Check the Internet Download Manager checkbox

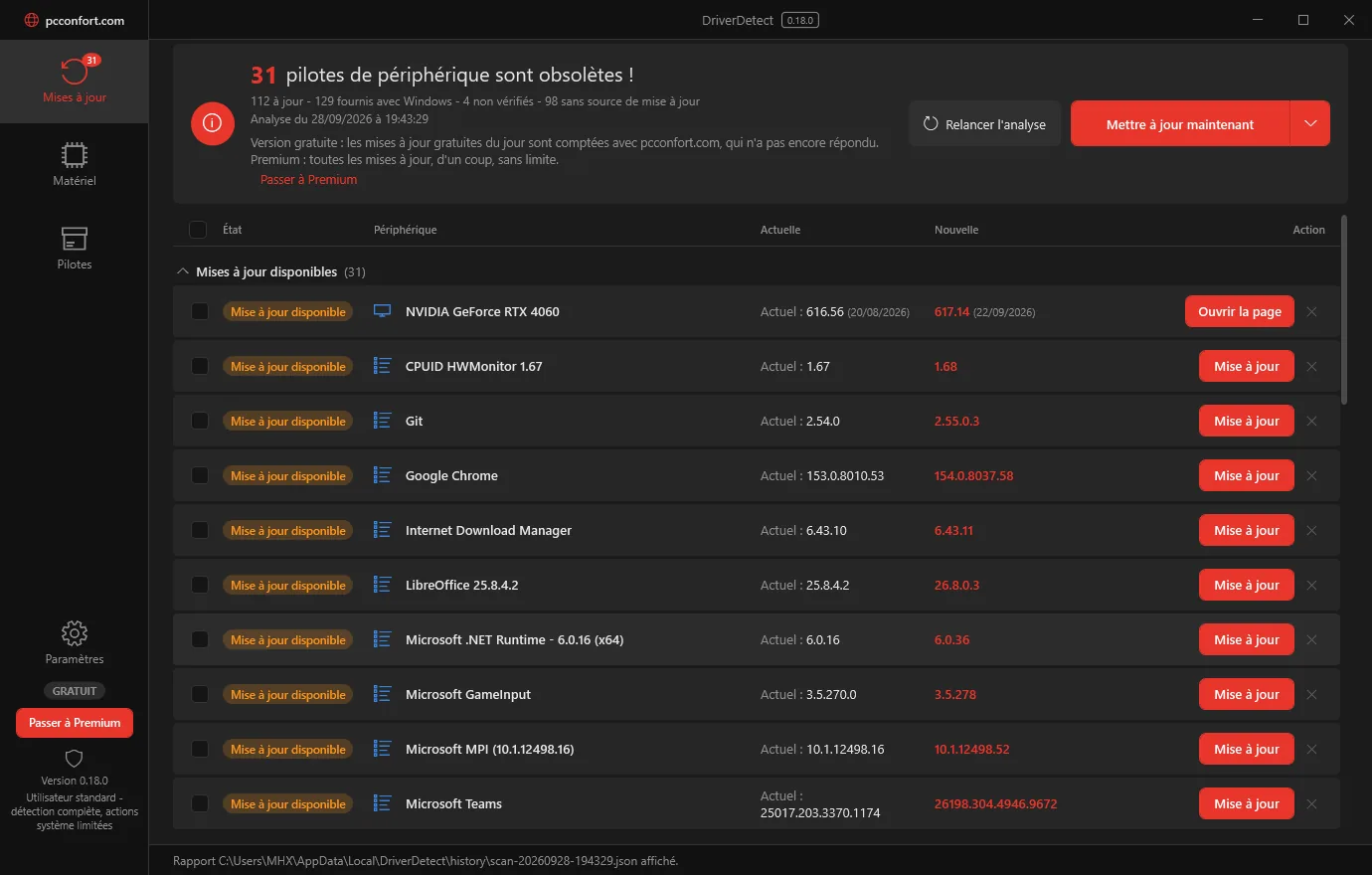(x=200, y=530)
